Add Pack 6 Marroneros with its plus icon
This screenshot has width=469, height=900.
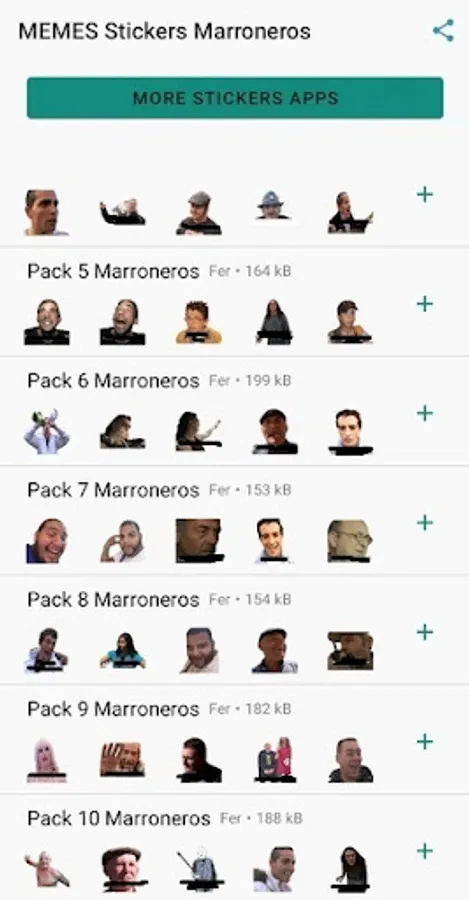coord(425,413)
